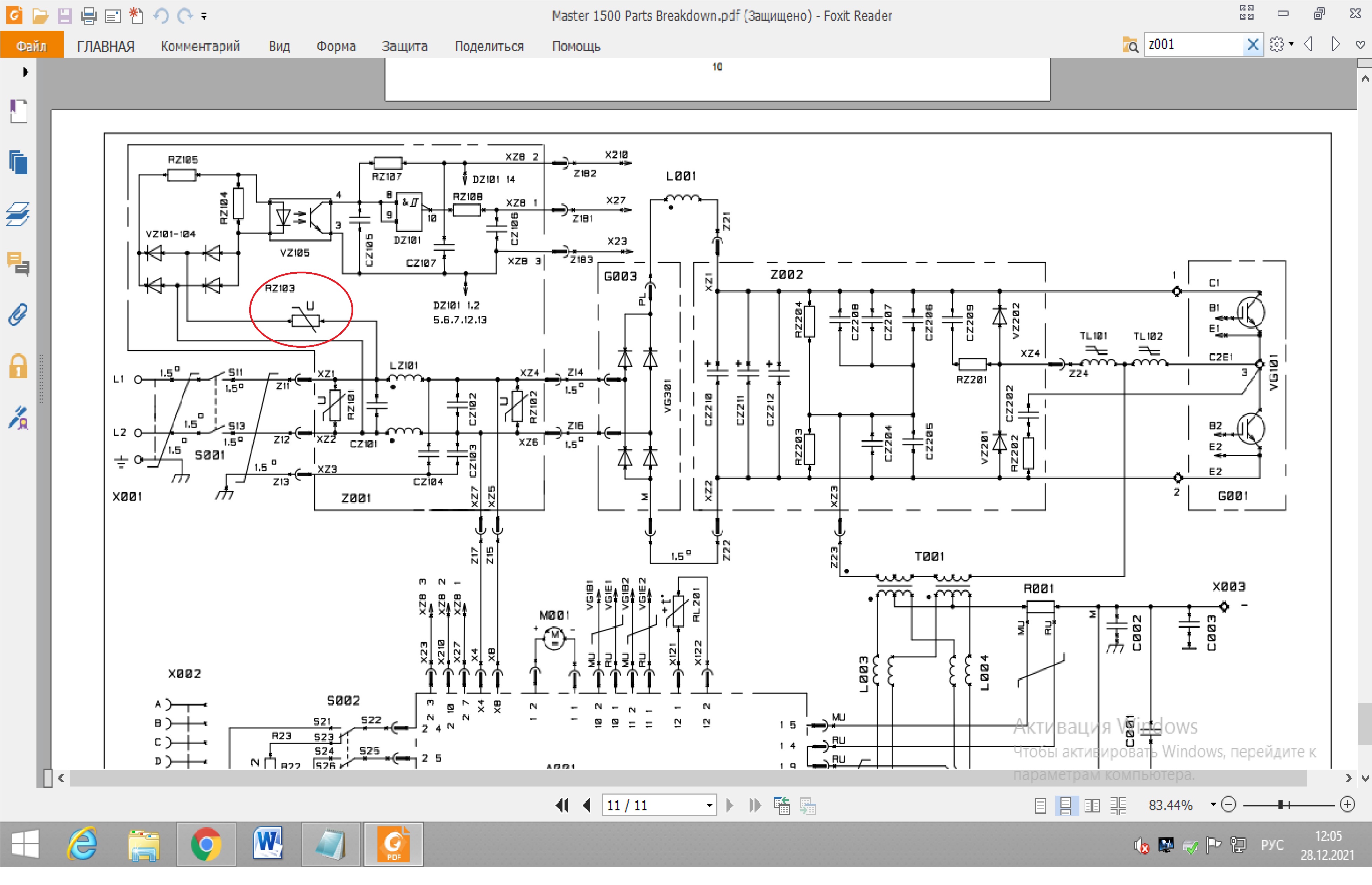Open the 83.44% zoom level dropdown

click(x=1213, y=804)
